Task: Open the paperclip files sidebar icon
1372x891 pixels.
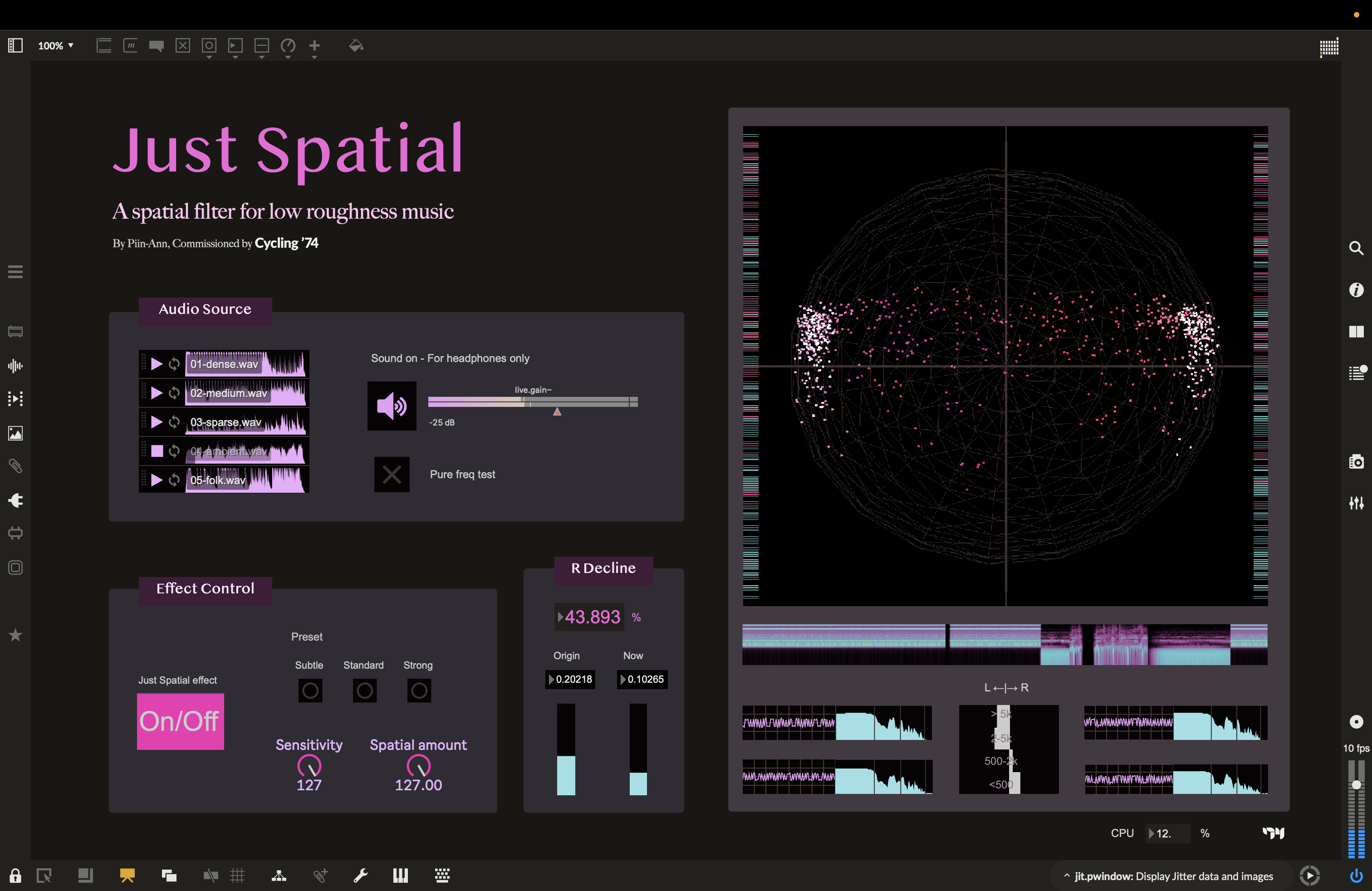Action: coord(15,466)
